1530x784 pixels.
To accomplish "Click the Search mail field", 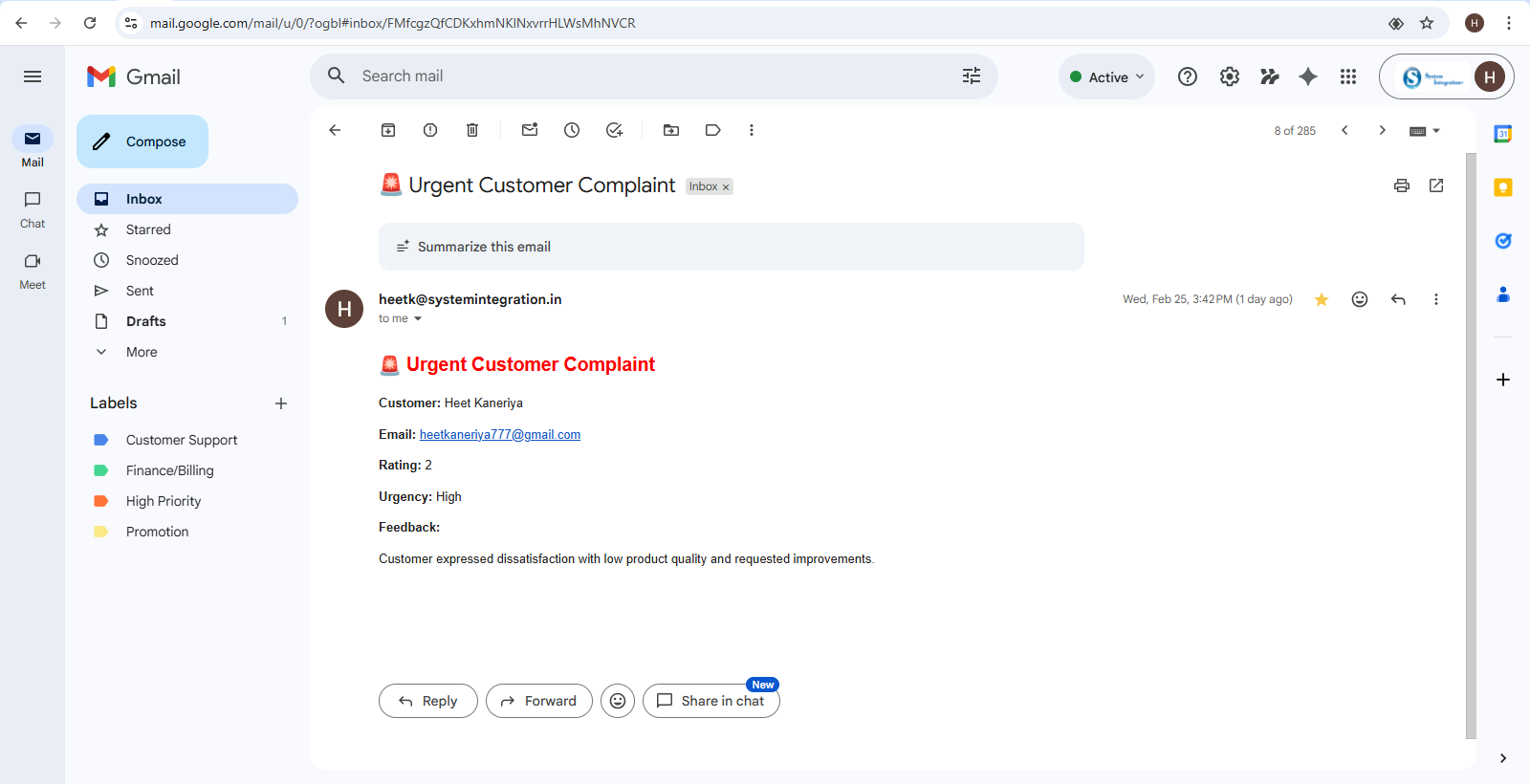I will [x=650, y=76].
